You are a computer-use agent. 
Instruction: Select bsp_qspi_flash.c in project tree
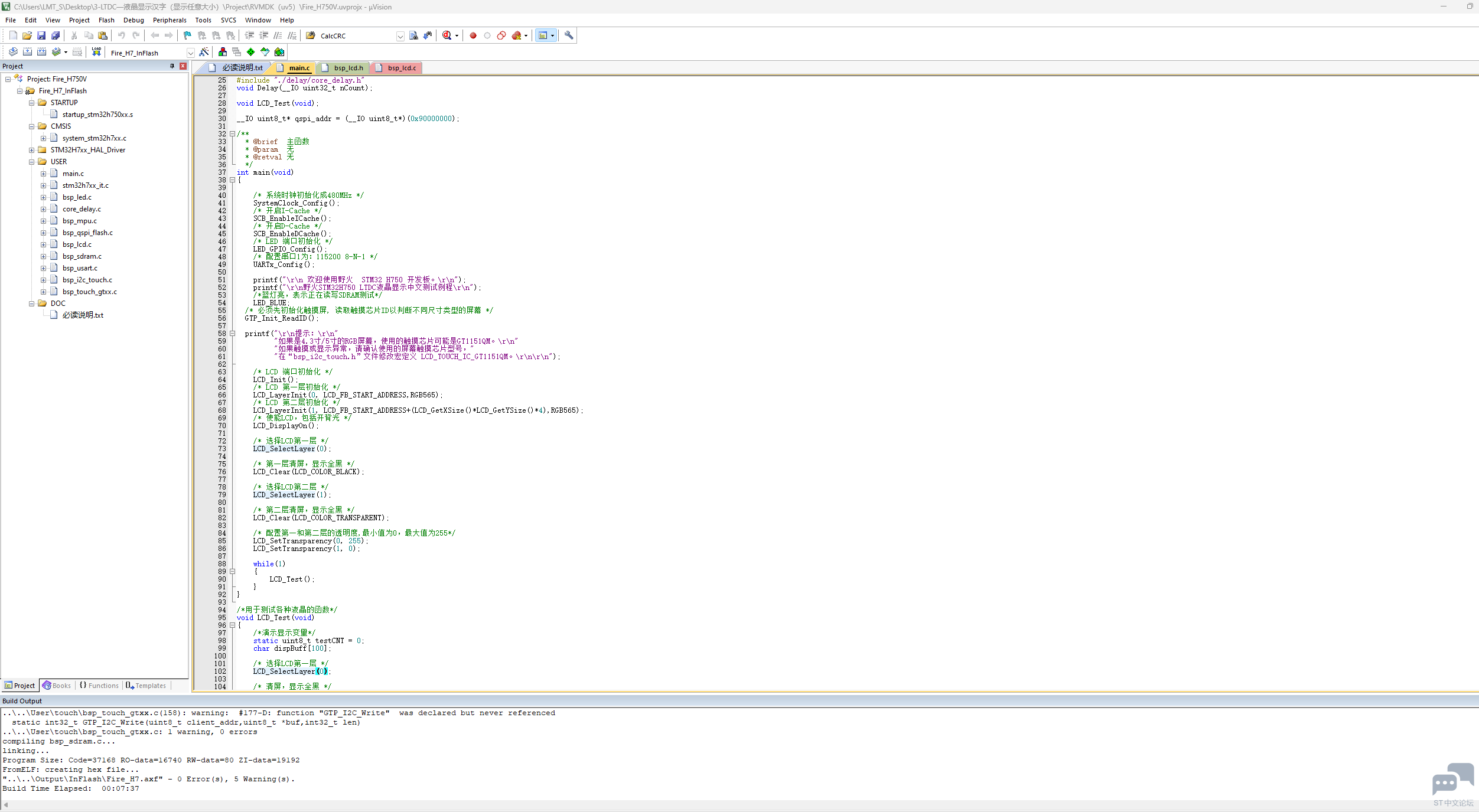coord(87,233)
